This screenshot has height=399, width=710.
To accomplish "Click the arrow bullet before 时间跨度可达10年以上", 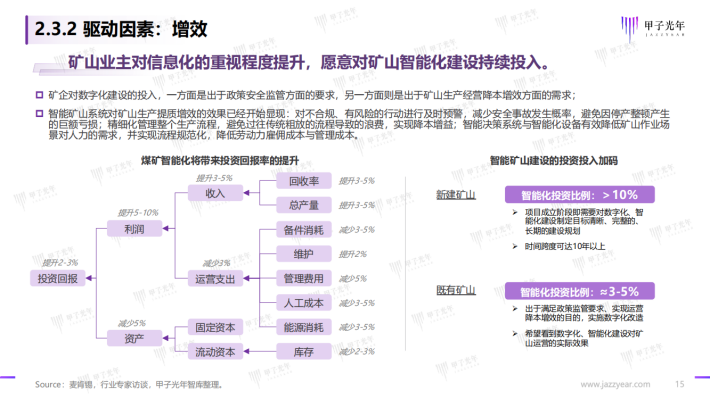I will (515, 246).
